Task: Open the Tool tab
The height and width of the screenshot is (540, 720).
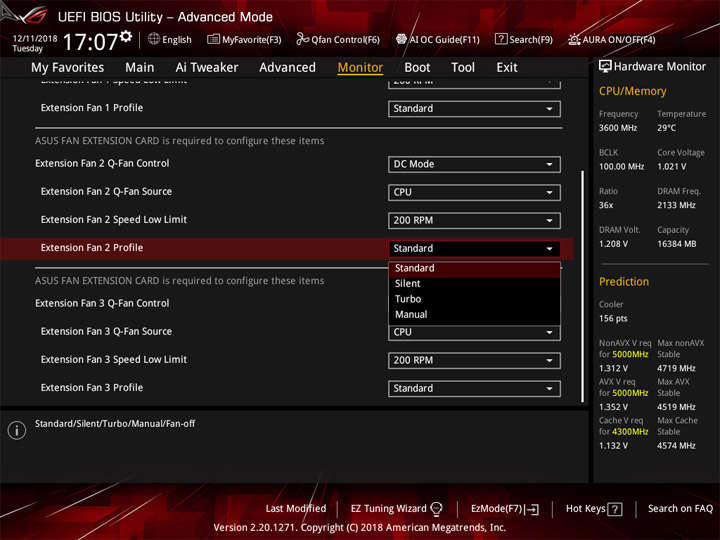Action: pos(463,68)
